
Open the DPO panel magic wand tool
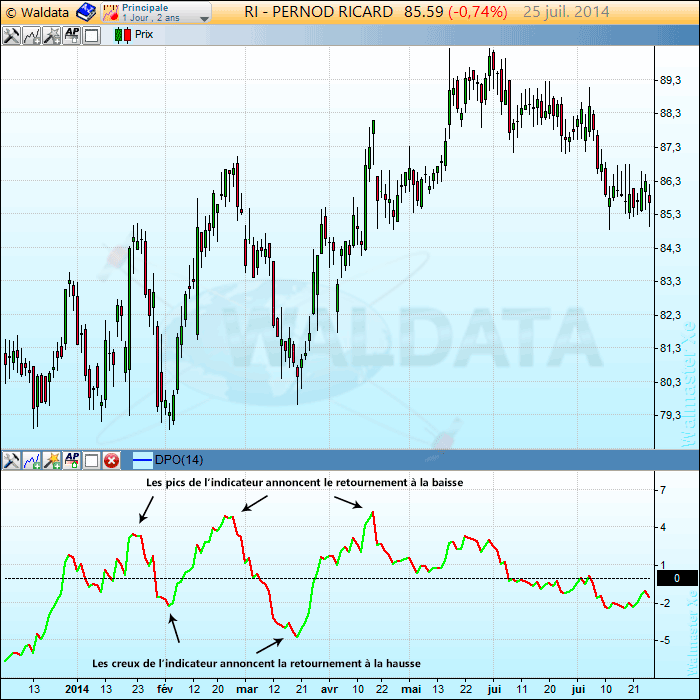tap(51, 460)
